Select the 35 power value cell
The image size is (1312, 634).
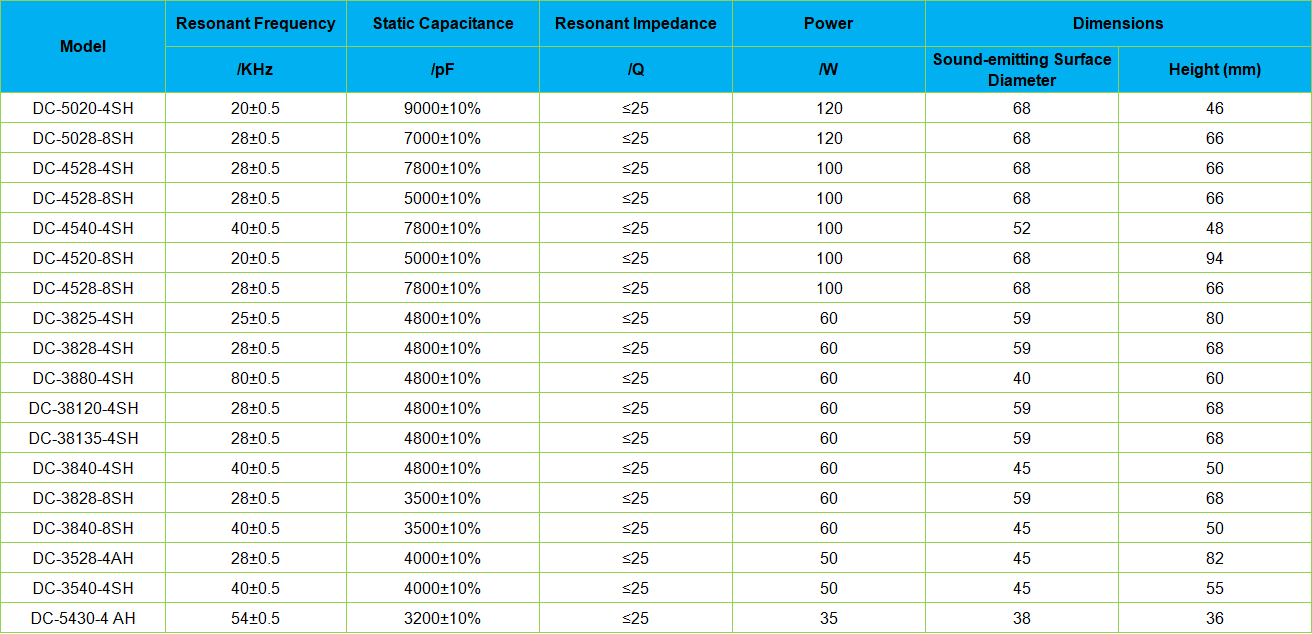tap(828, 618)
